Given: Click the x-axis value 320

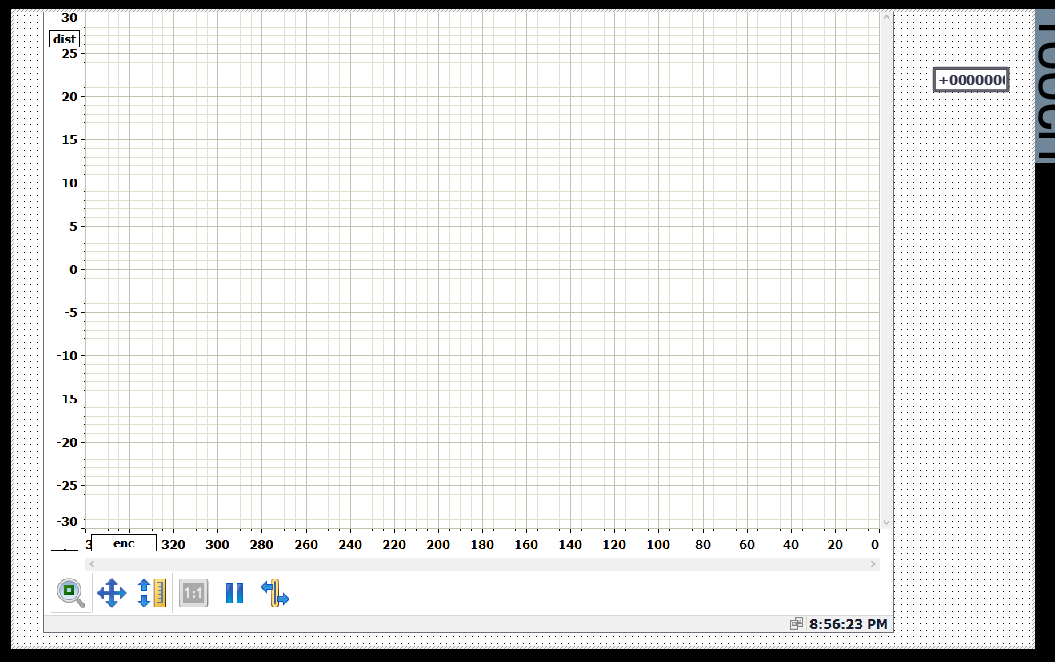Looking at the screenshot, I should click(173, 545).
